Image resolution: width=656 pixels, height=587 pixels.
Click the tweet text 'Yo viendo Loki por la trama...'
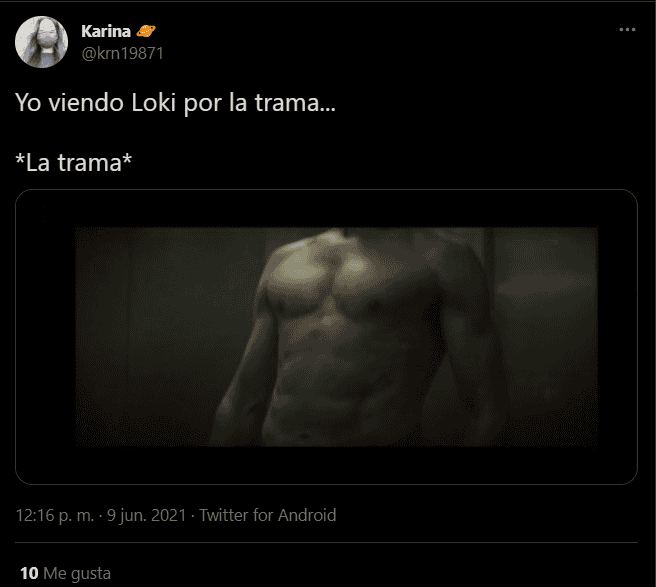175,103
